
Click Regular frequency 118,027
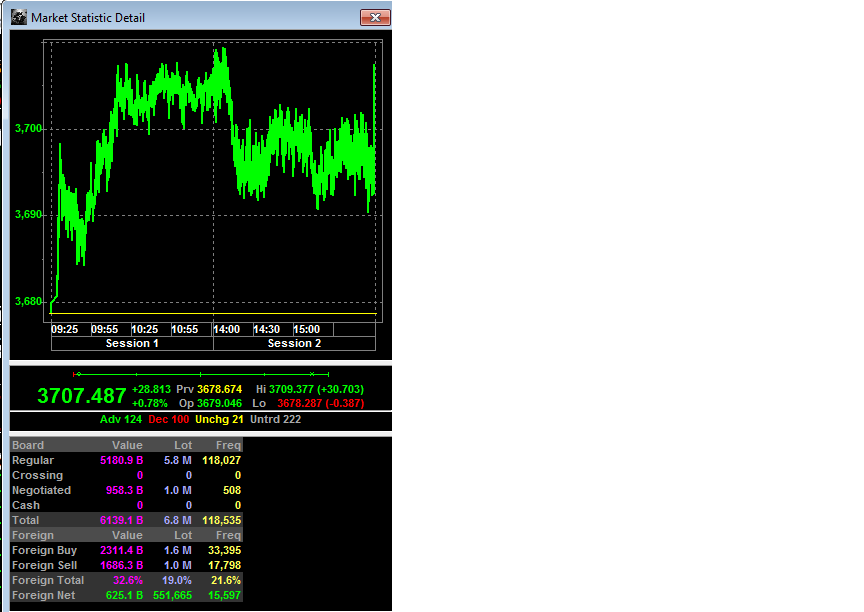point(222,460)
